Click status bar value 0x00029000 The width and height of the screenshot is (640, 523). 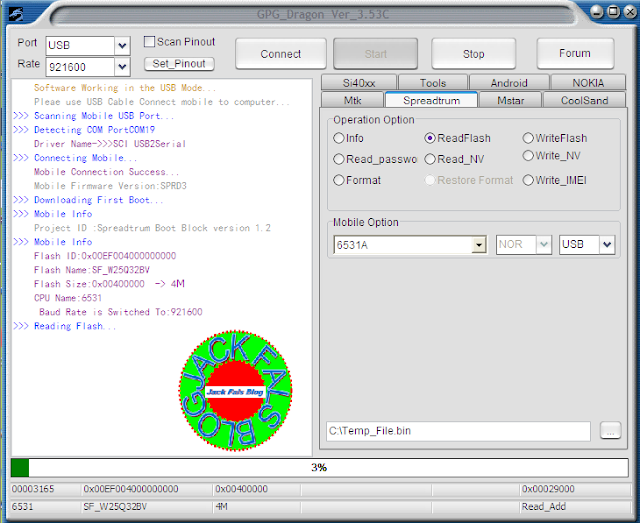(x=548, y=489)
